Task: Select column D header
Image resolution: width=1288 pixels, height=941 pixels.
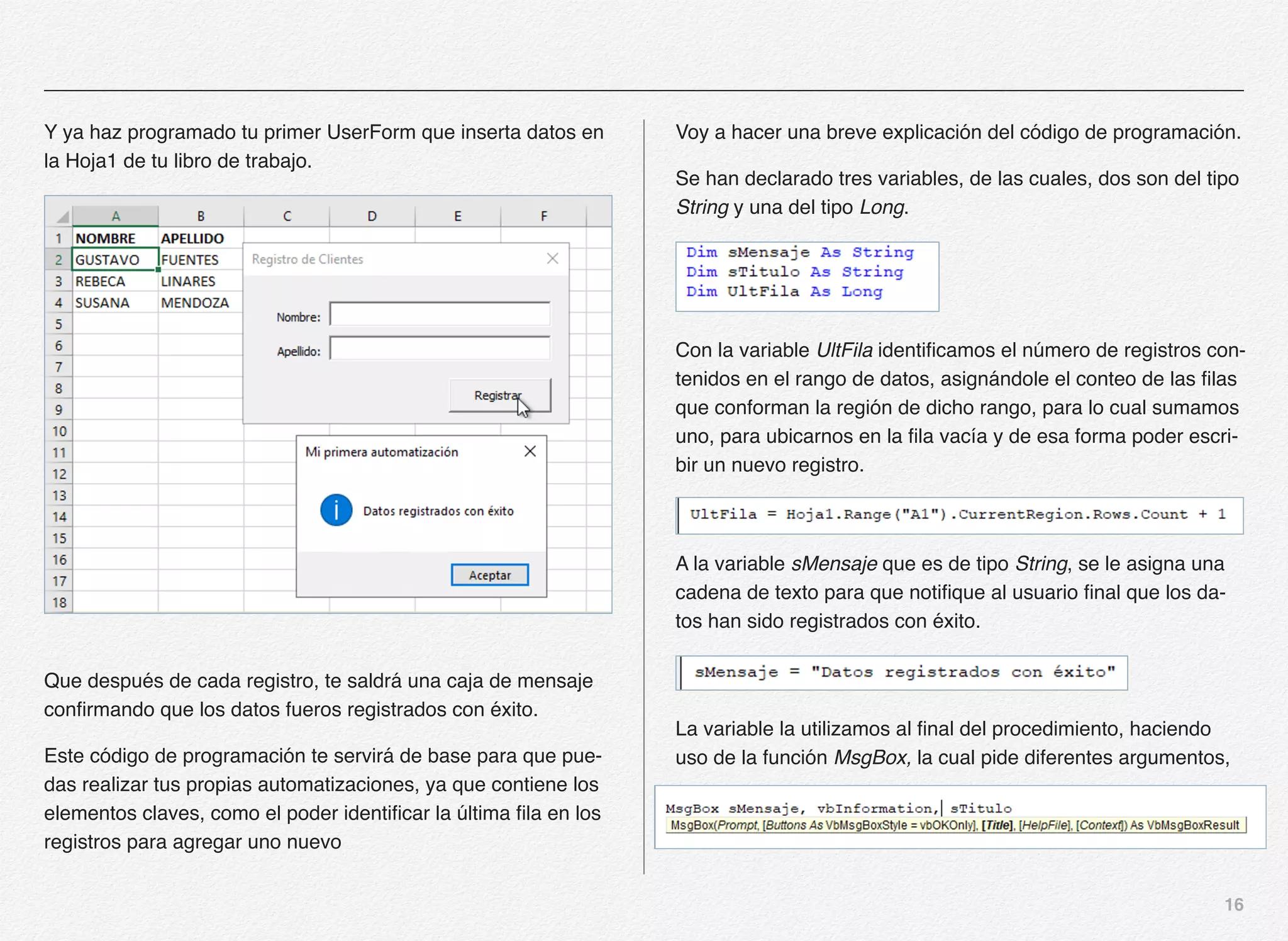Action: click(x=372, y=216)
